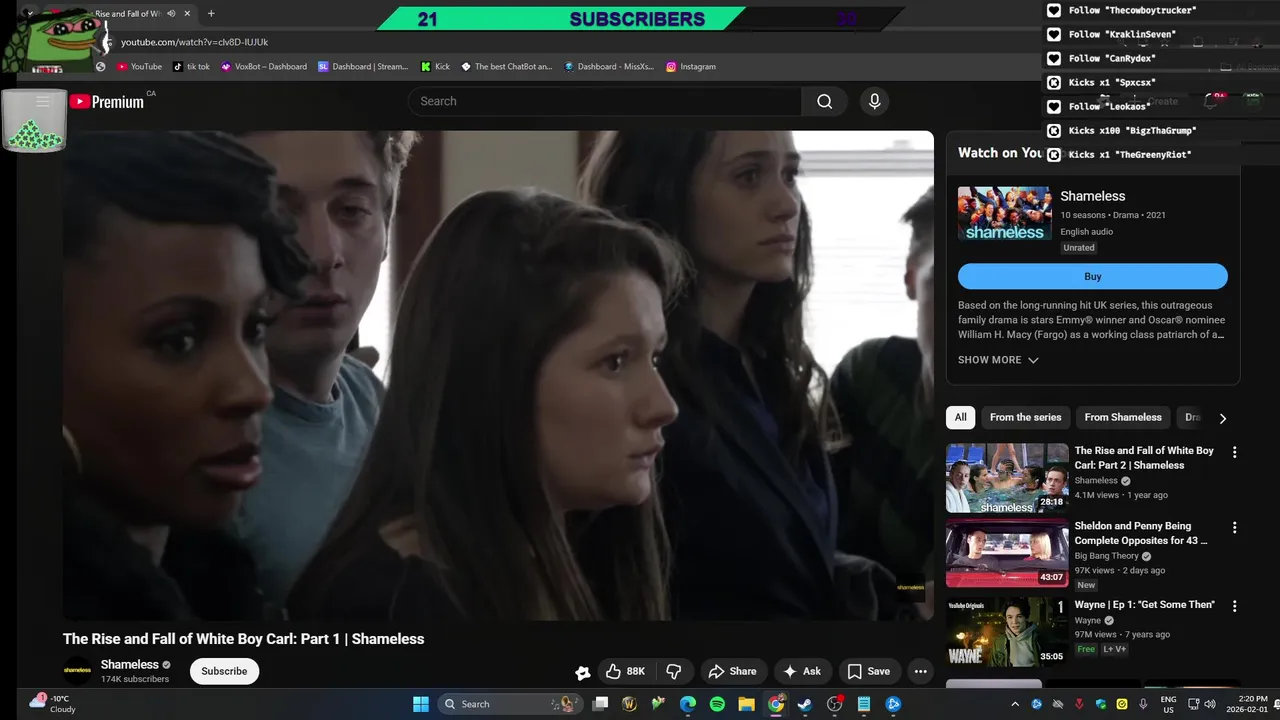Screen dimensions: 1280x720
Task: Open the VoxBot Dashboard bookmark
Action: coord(263,66)
